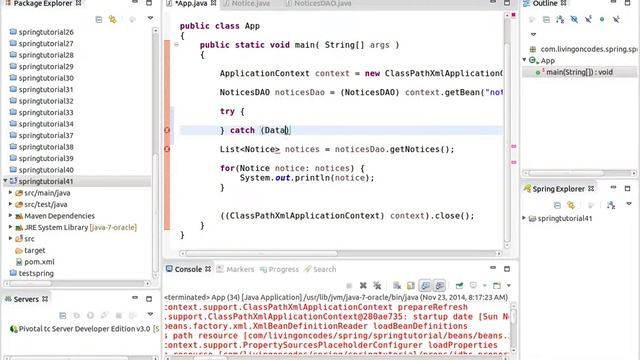The width and height of the screenshot is (640, 360).
Task: Remove launch in Console toolbar
Action: [363, 285]
